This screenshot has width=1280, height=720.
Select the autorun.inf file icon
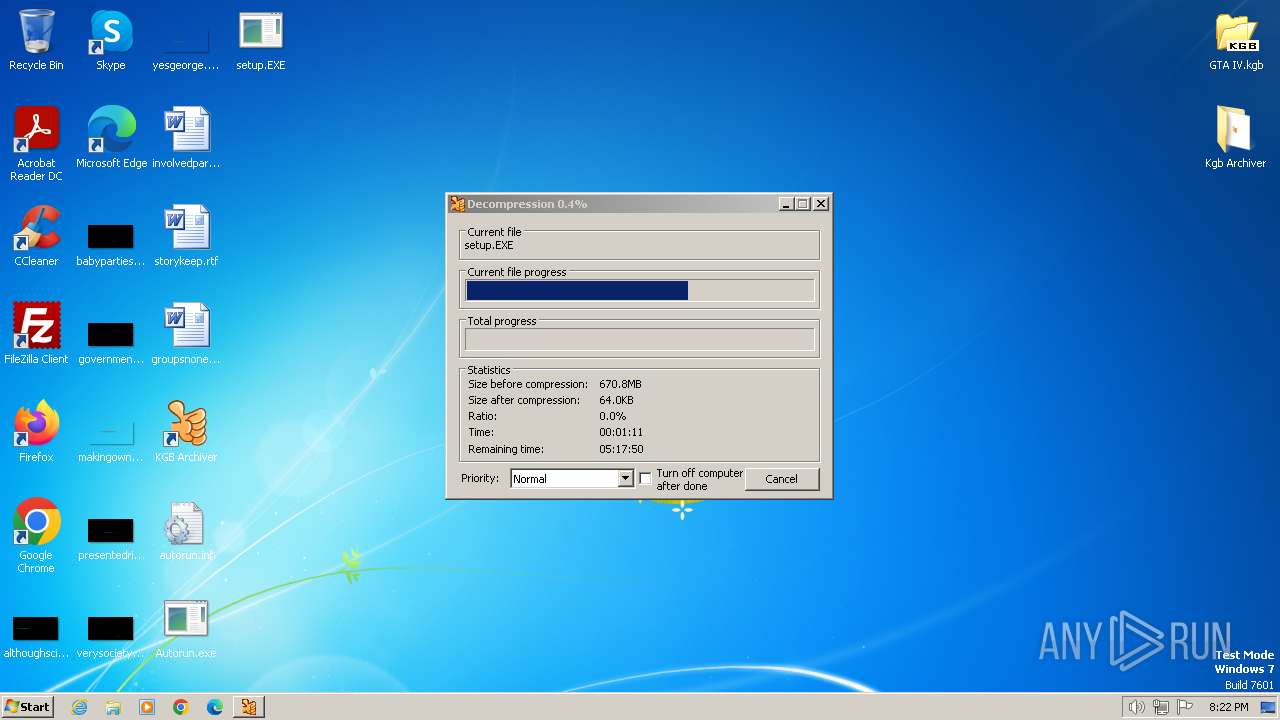point(186,530)
